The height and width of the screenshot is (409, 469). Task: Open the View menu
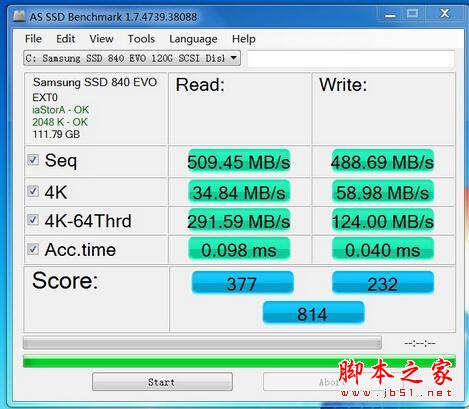[101, 39]
